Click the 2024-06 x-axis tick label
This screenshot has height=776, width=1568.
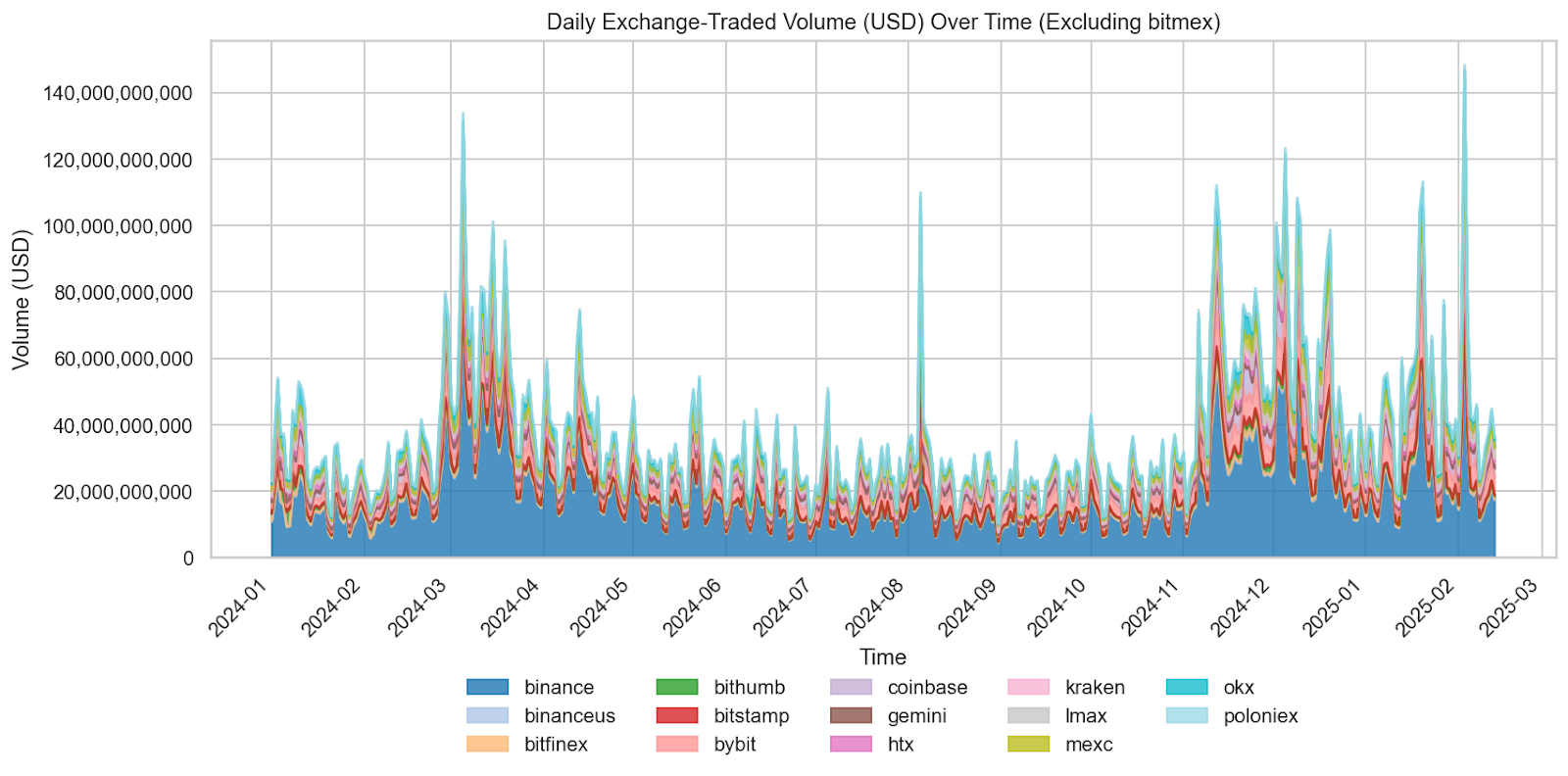click(x=693, y=607)
